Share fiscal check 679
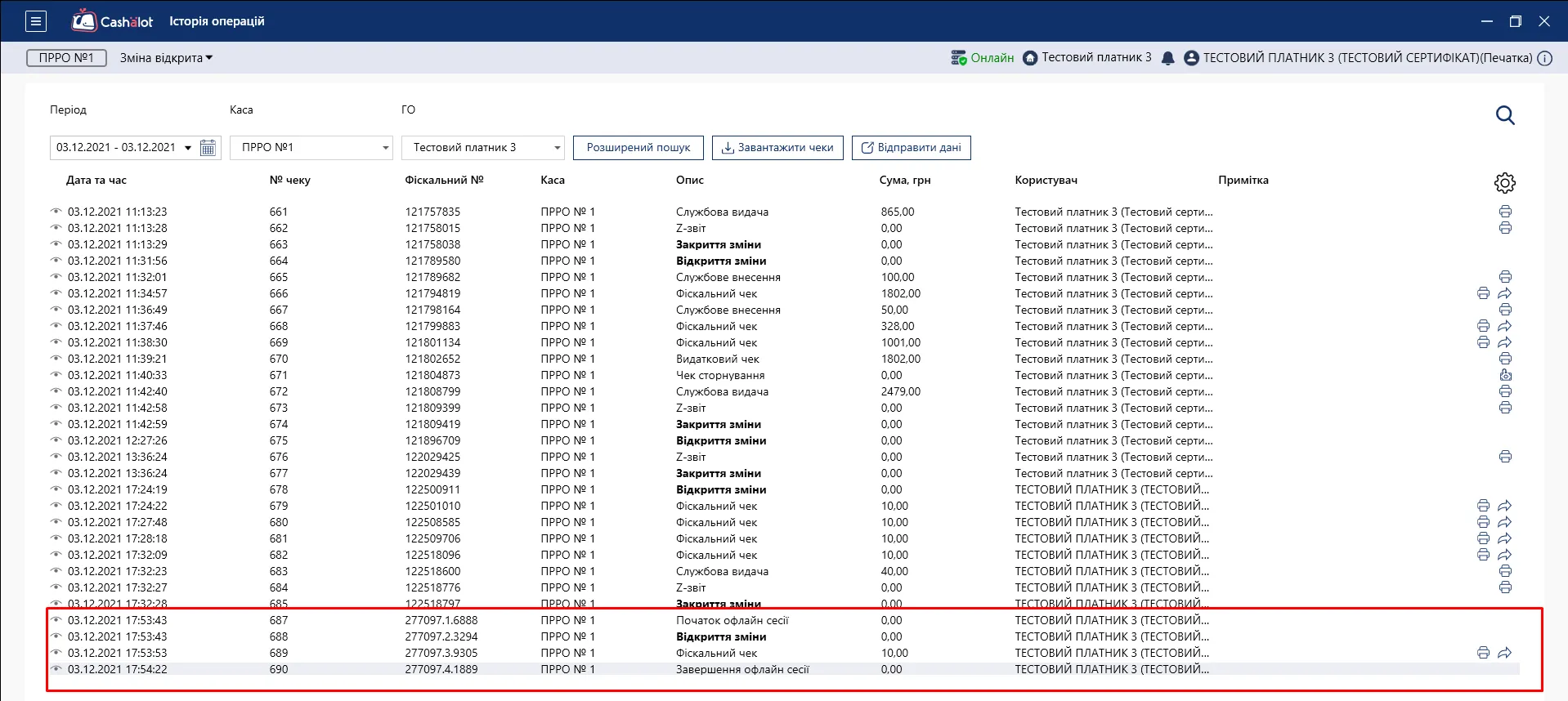The image size is (1568, 701). pyautogui.click(x=1505, y=506)
